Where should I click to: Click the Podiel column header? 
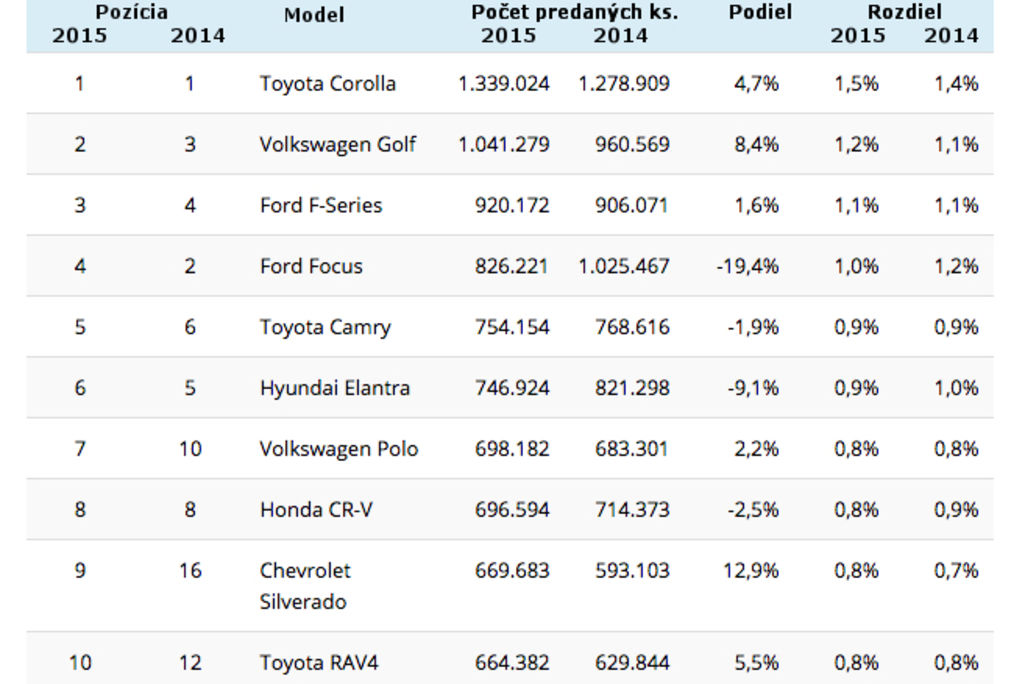[x=760, y=12]
